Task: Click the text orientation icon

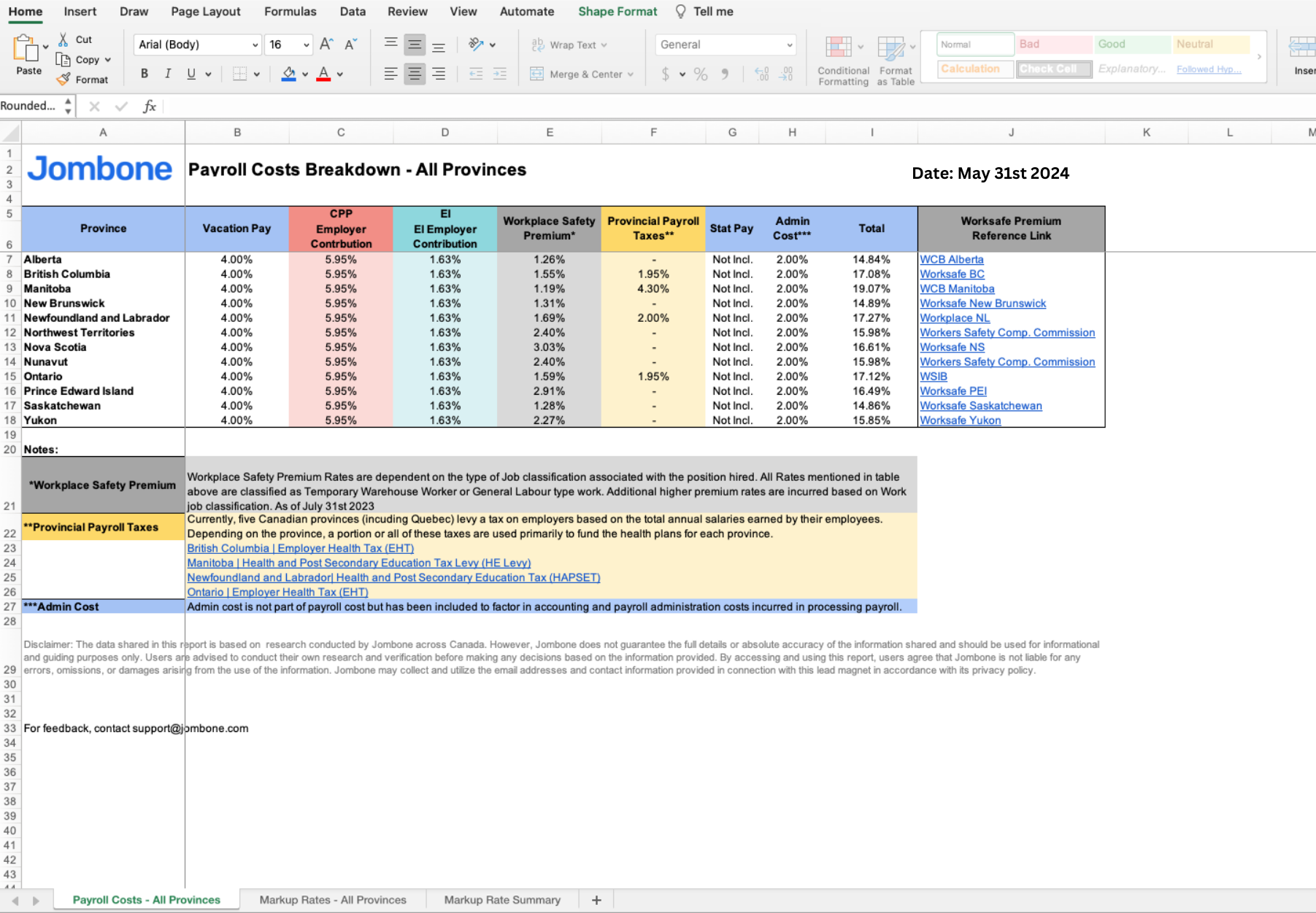Action: click(x=477, y=45)
